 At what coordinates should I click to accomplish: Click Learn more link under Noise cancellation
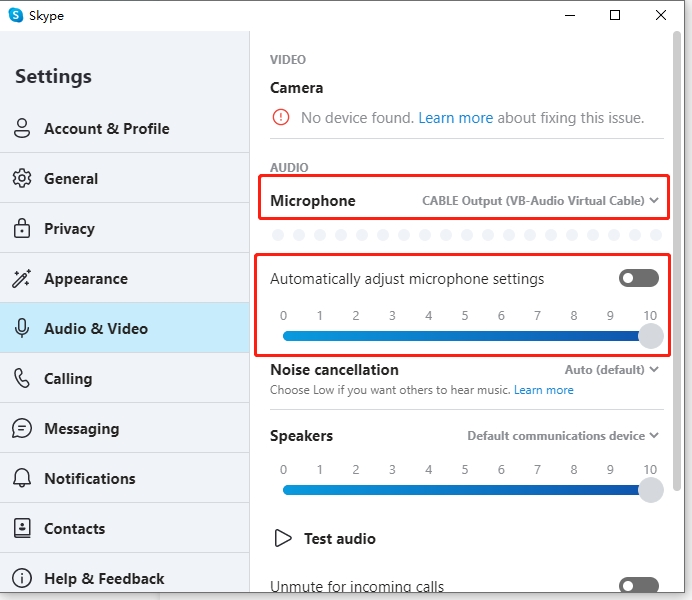(x=543, y=390)
